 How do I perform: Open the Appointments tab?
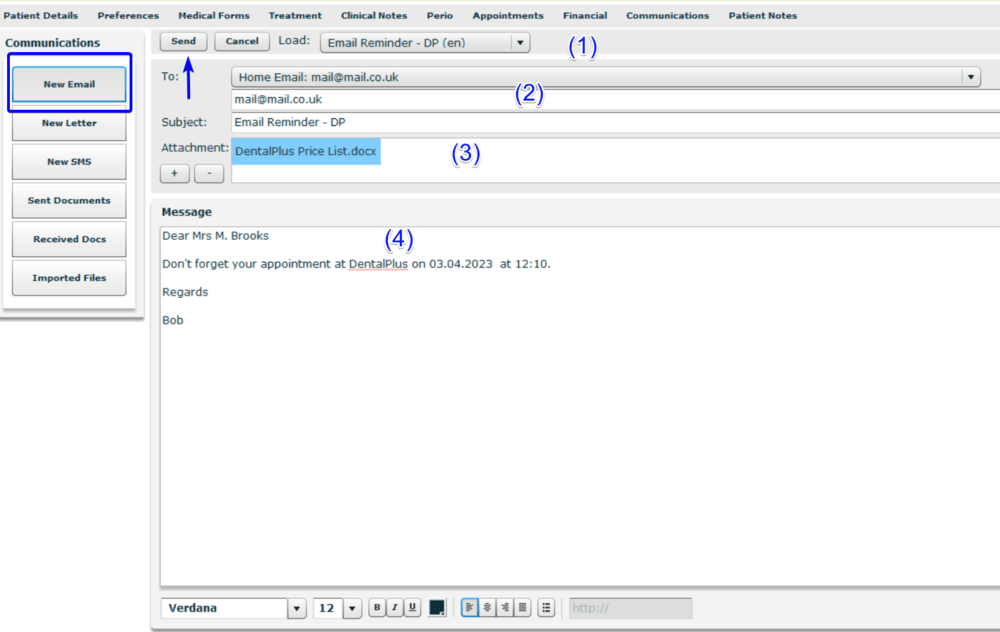tap(508, 16)
